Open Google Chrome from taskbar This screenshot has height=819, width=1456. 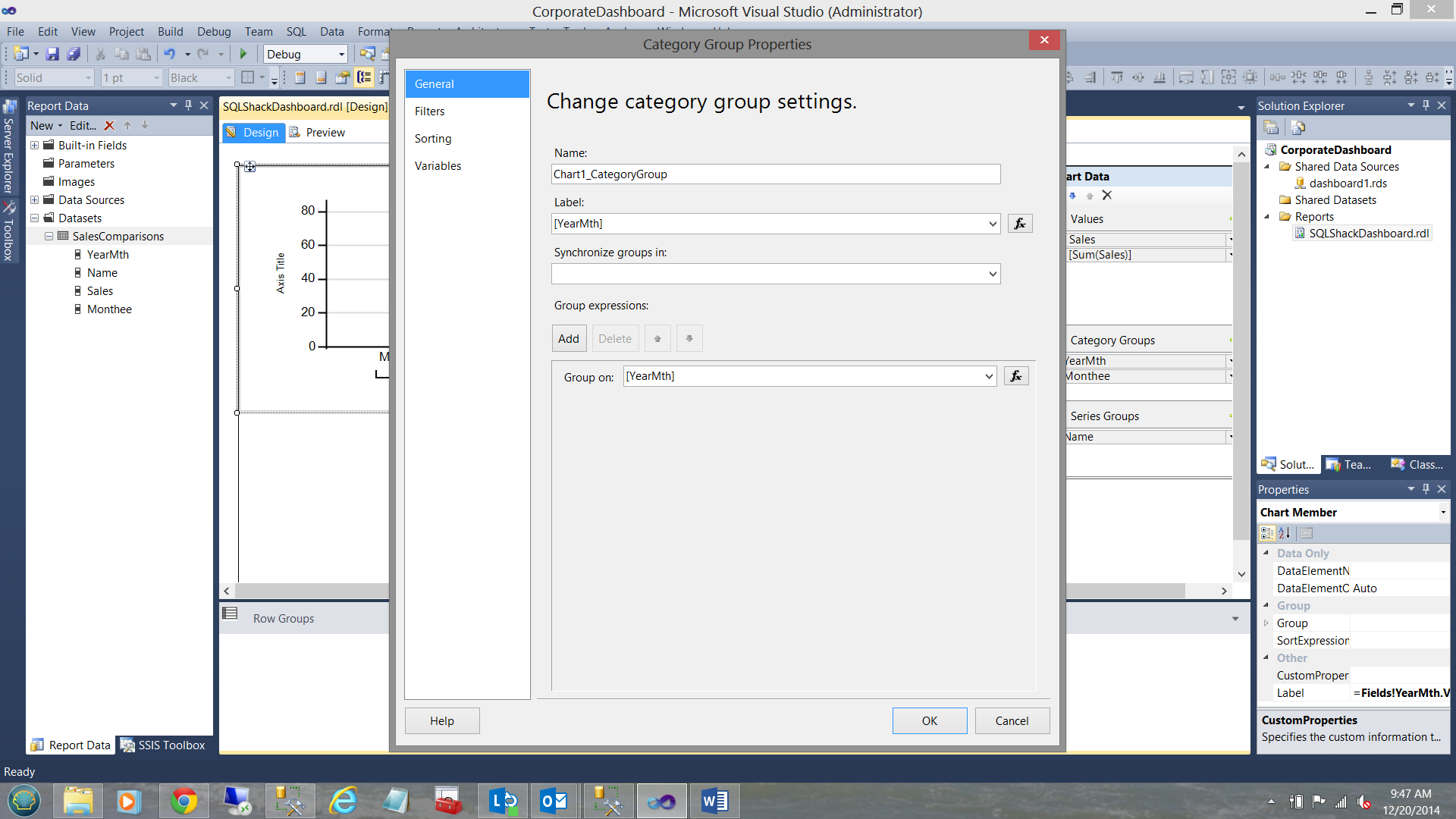pyautogui.click(x=184, y=801)
